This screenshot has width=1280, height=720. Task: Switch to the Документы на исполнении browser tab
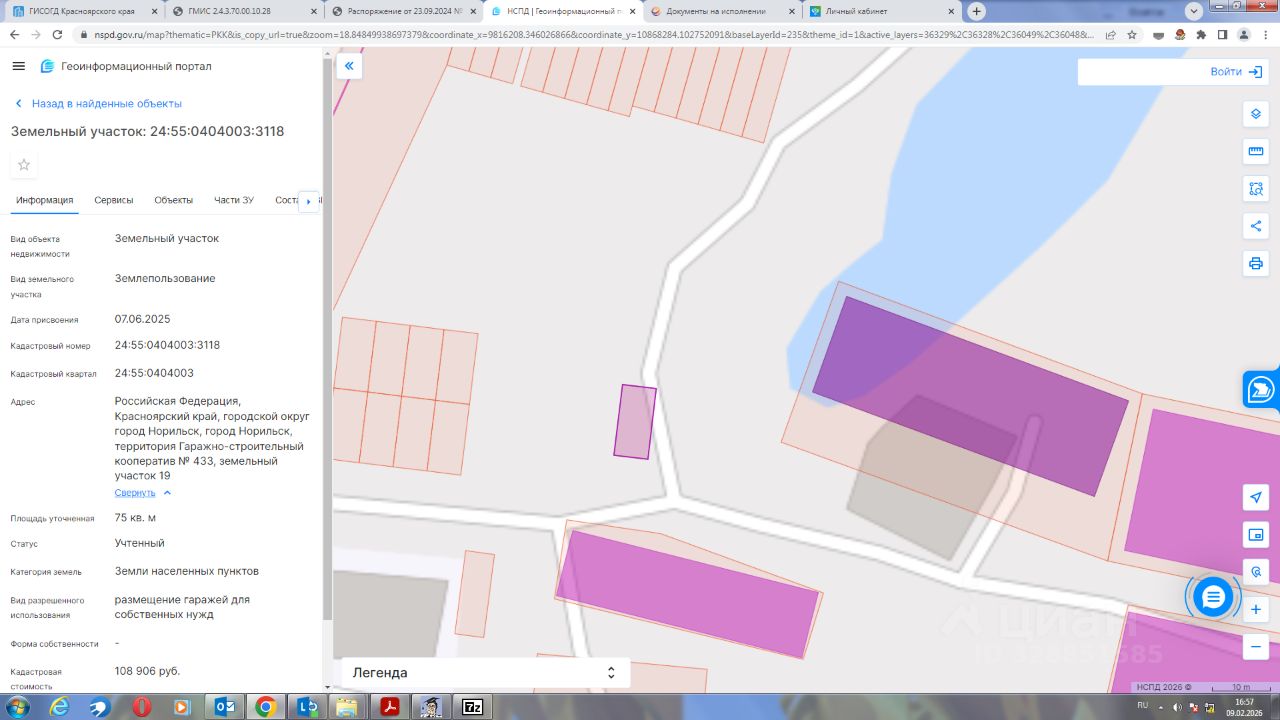tap(723, 11)
